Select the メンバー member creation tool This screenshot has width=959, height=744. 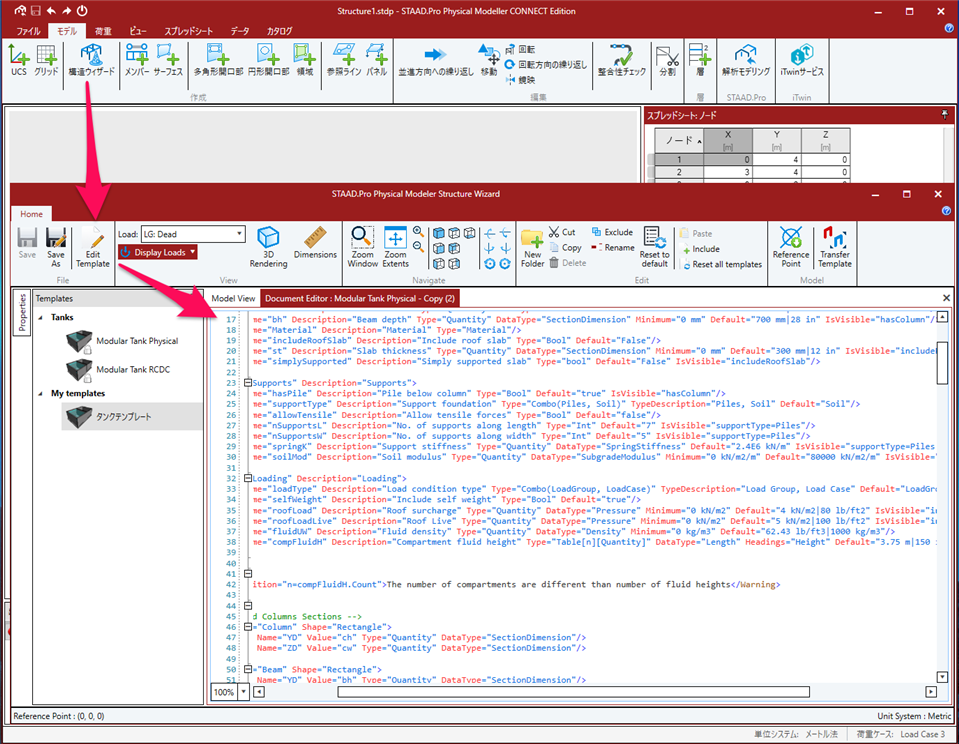(x=137, y=60)
